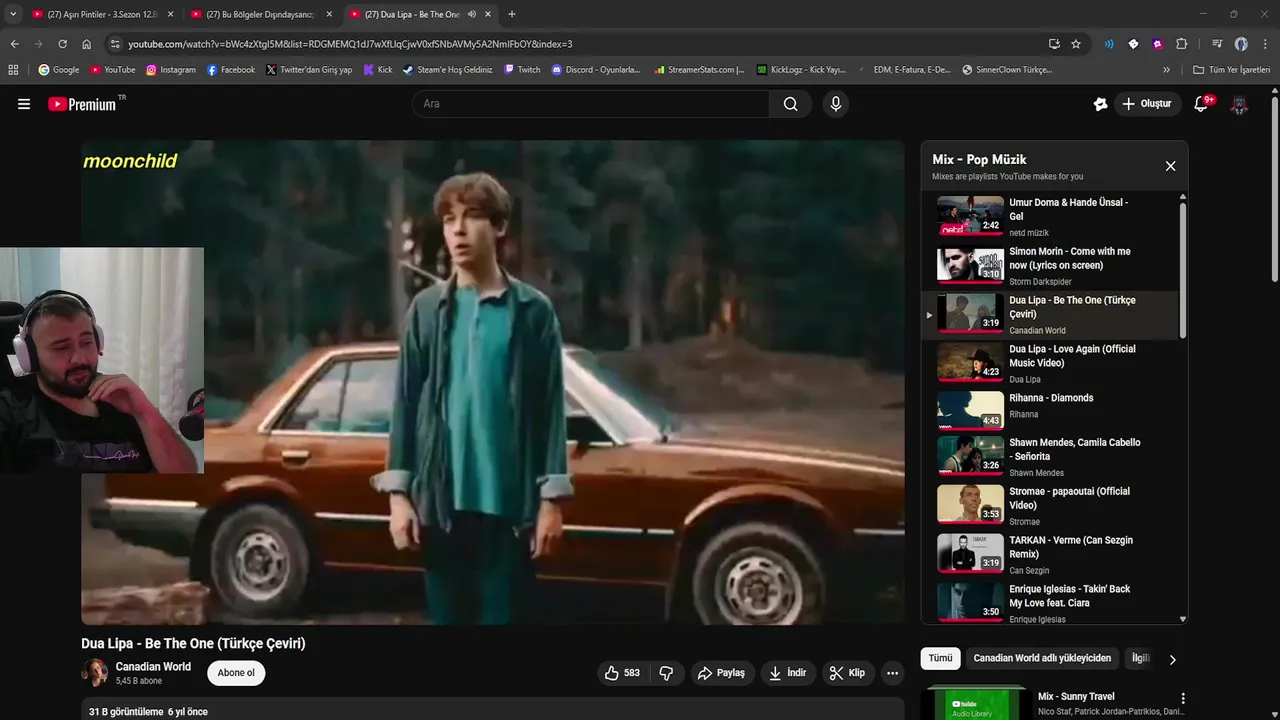
Task: Bookmark this page with the star
Action: pyautogui.click(x=1076, y=44)
